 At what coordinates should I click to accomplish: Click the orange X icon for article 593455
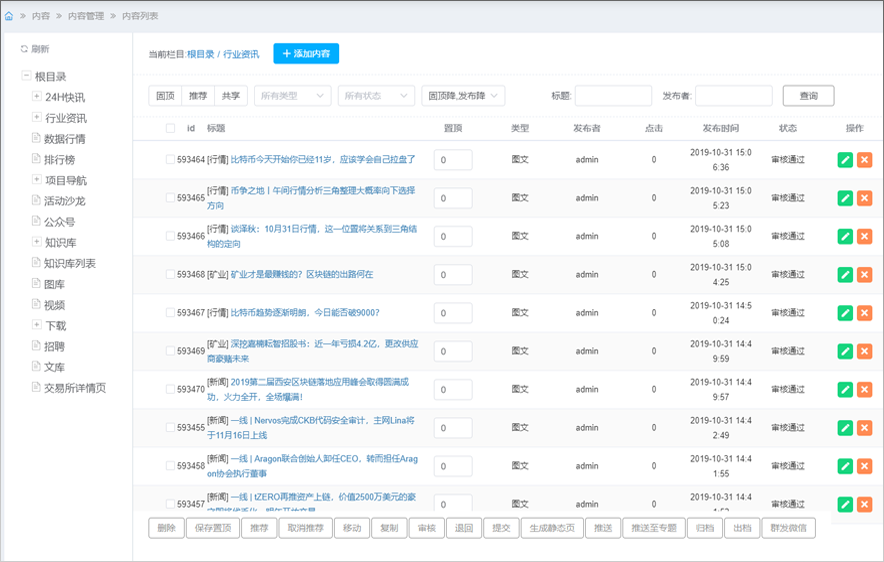(x=864, y=428)
